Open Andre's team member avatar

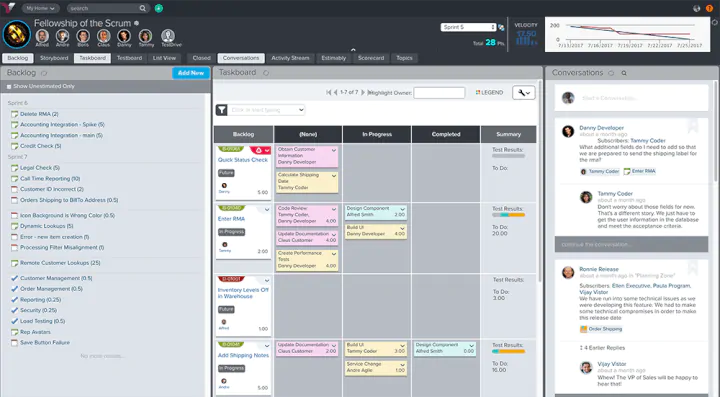[x=62, y=36]
